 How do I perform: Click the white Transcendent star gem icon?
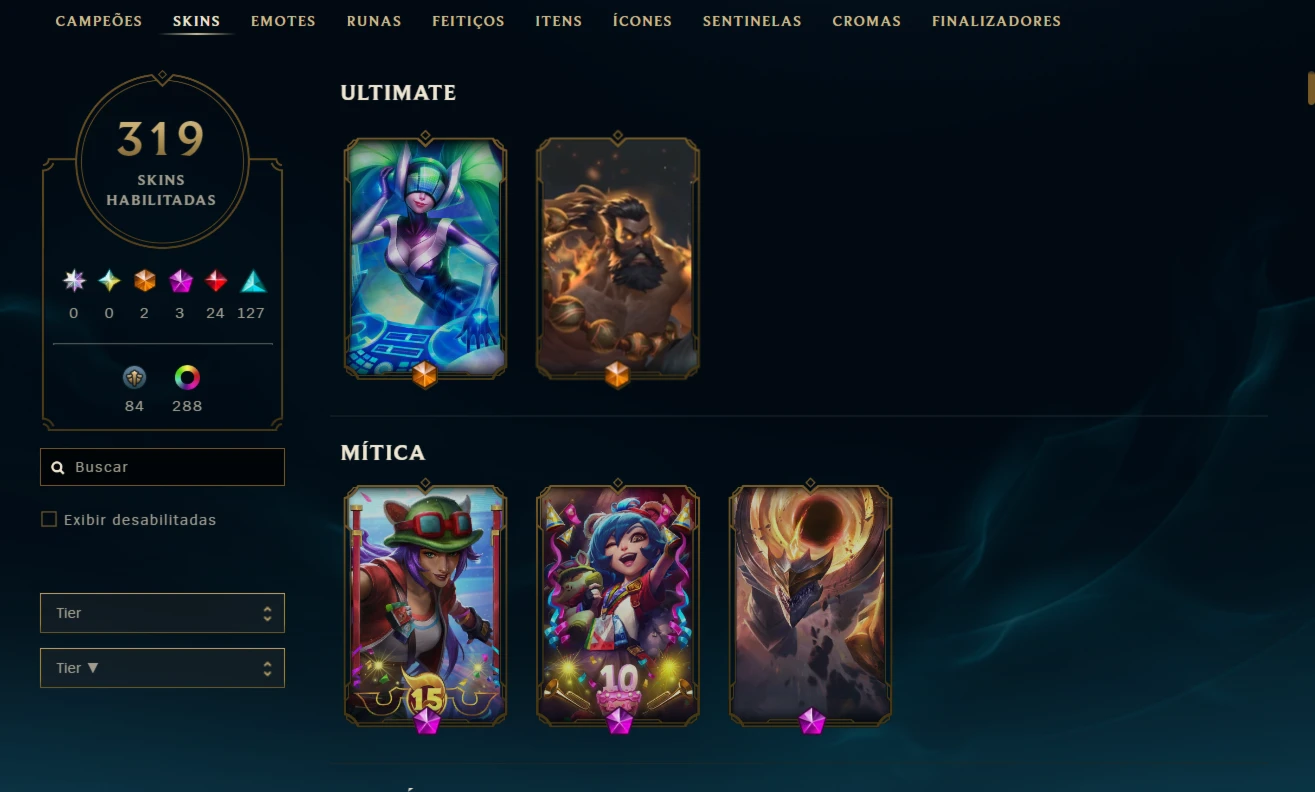pos(74,281)
